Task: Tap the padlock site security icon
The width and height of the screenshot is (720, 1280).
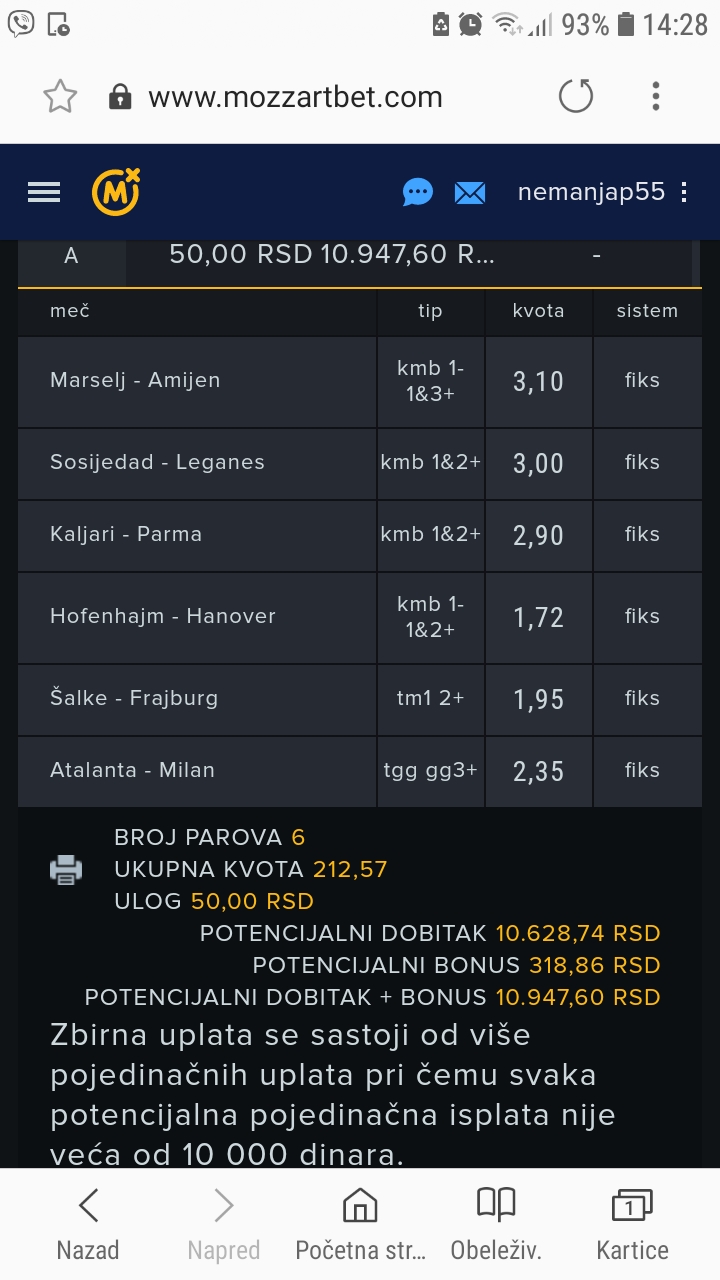Action: coord(120,97)
